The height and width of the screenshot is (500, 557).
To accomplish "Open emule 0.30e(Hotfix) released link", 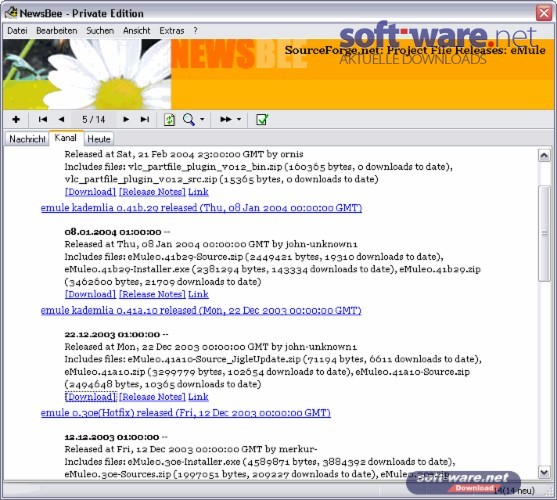I will coord(185,413).
